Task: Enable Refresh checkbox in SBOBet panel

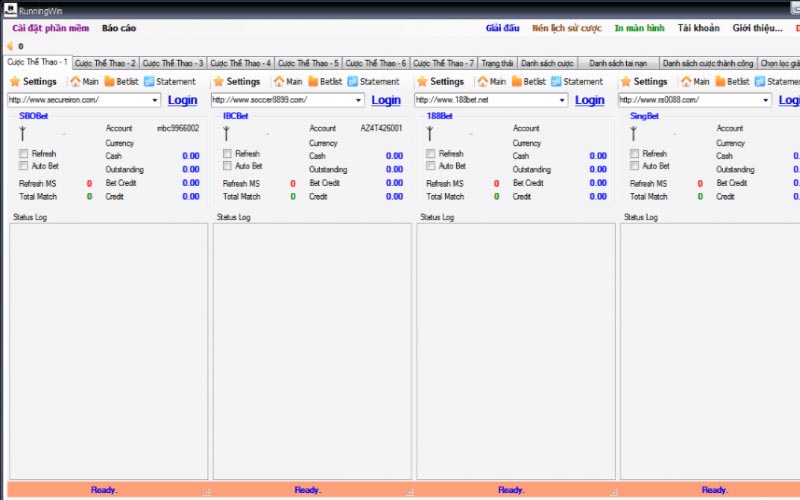Action: tap(24, 154)
